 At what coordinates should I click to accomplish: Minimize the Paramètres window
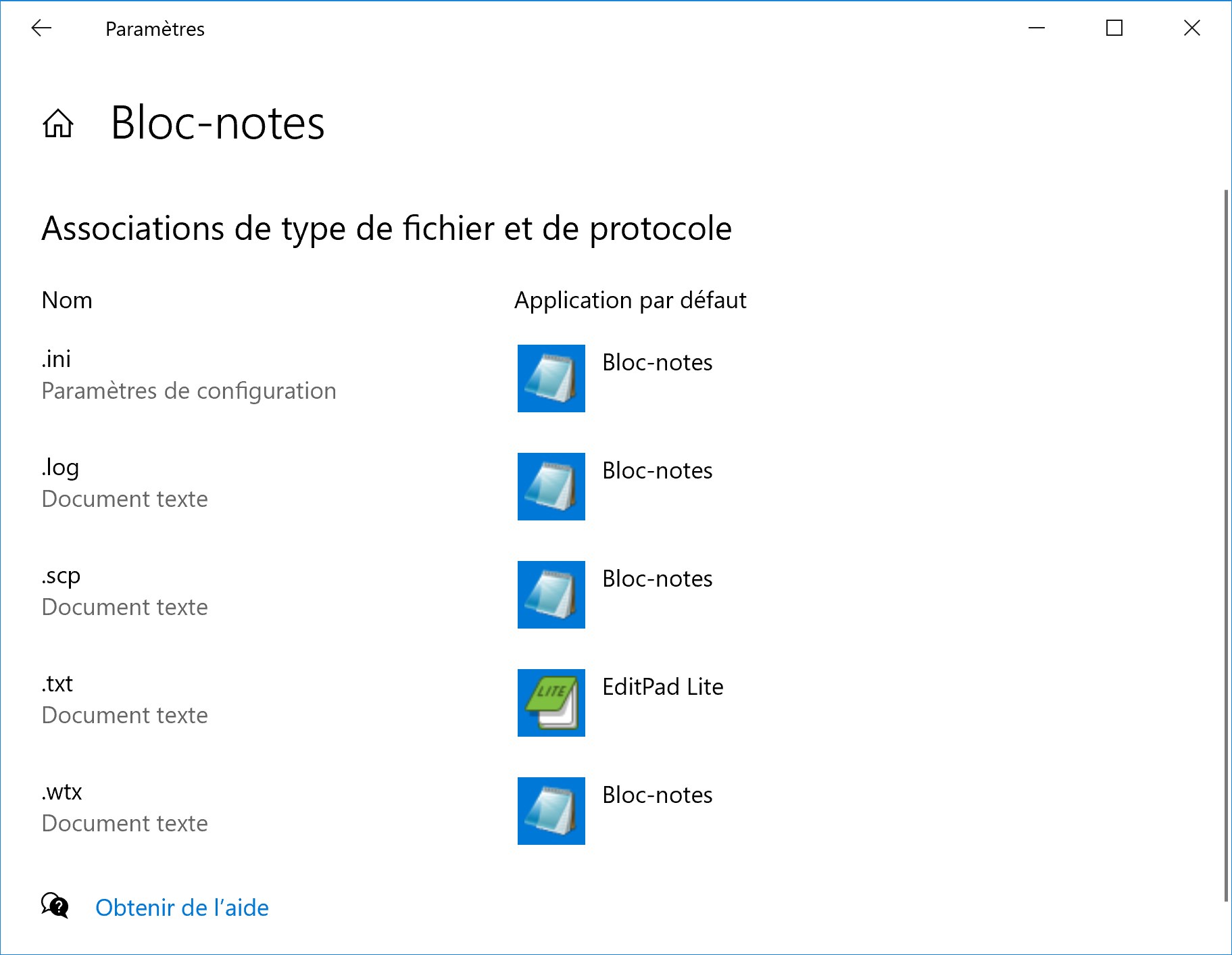(x=1037, y=28)
